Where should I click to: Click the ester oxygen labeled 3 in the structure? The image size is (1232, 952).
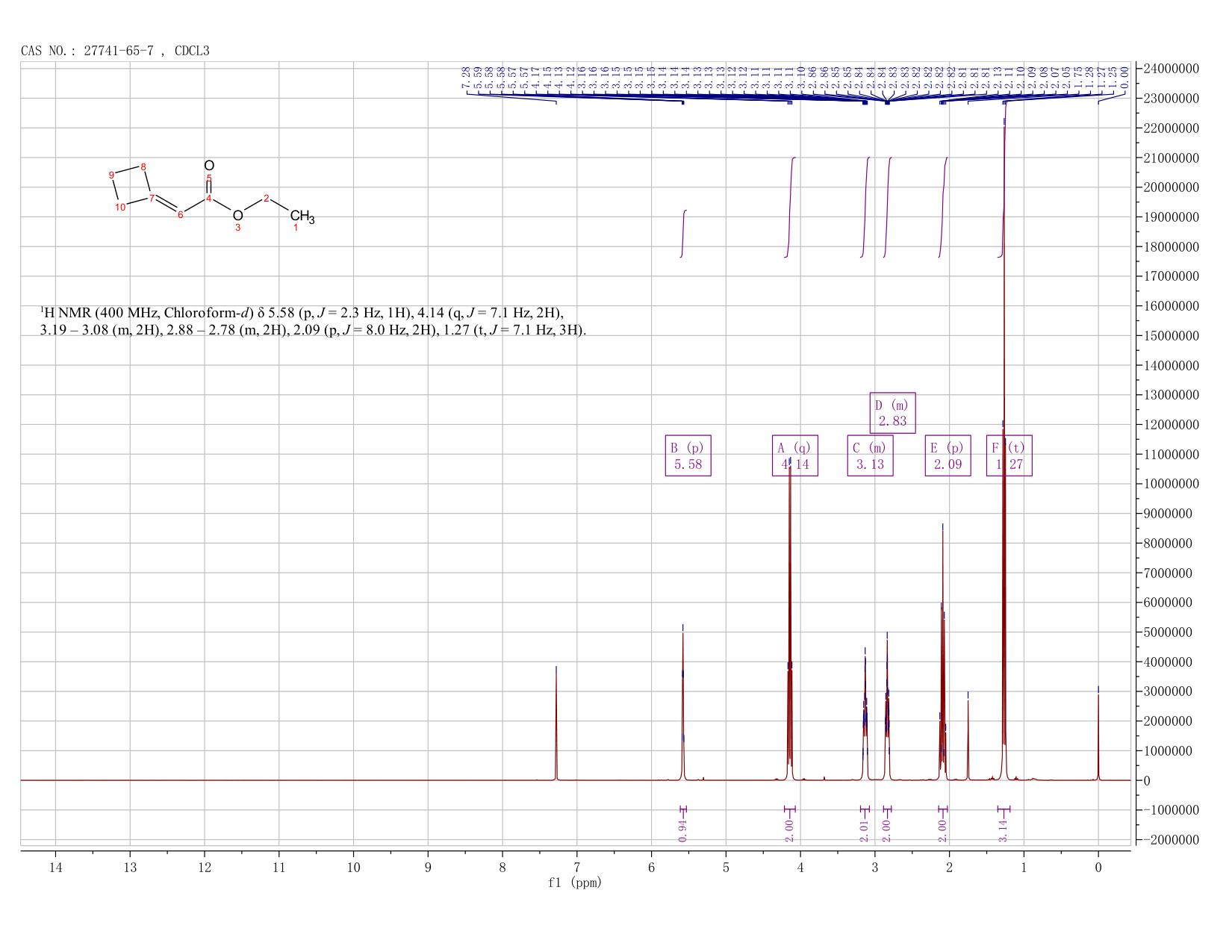pyautogui.click(x=237, y=217)
